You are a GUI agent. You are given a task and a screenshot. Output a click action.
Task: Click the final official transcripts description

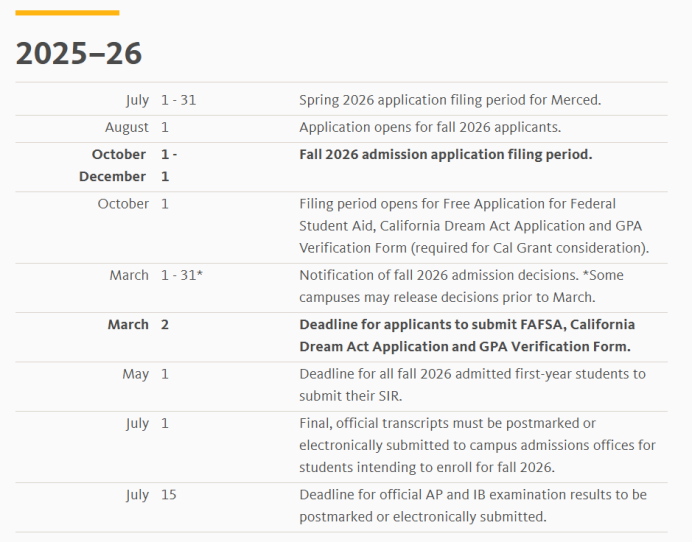pos(476,445)
